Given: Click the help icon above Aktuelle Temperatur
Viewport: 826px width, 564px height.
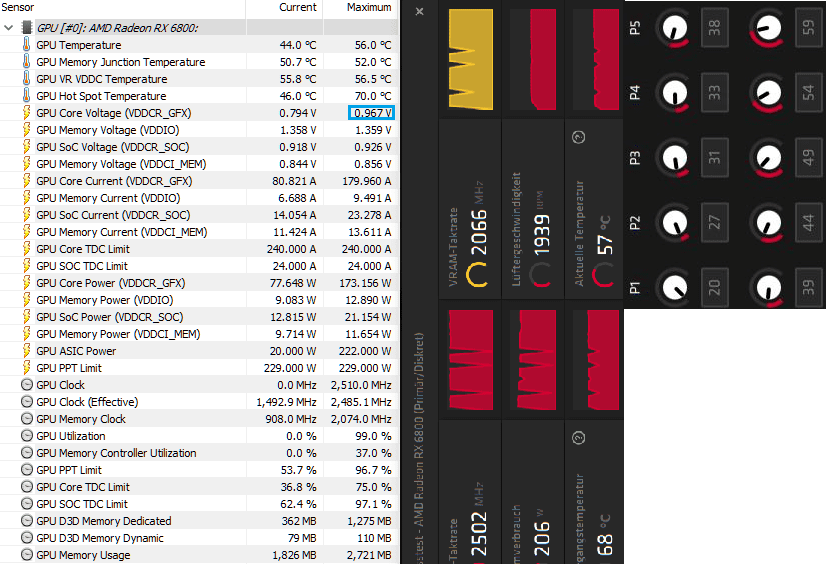Looking at the screenshot, I should [578, 137].
